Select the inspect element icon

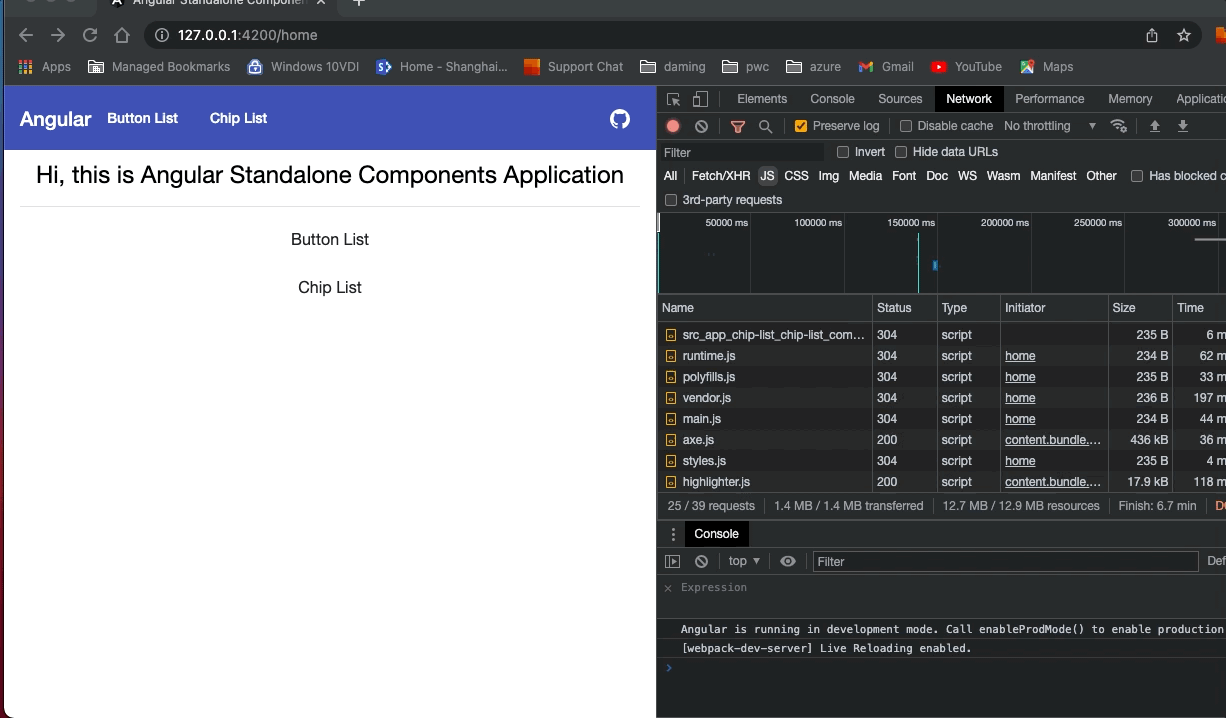point(673,99)
